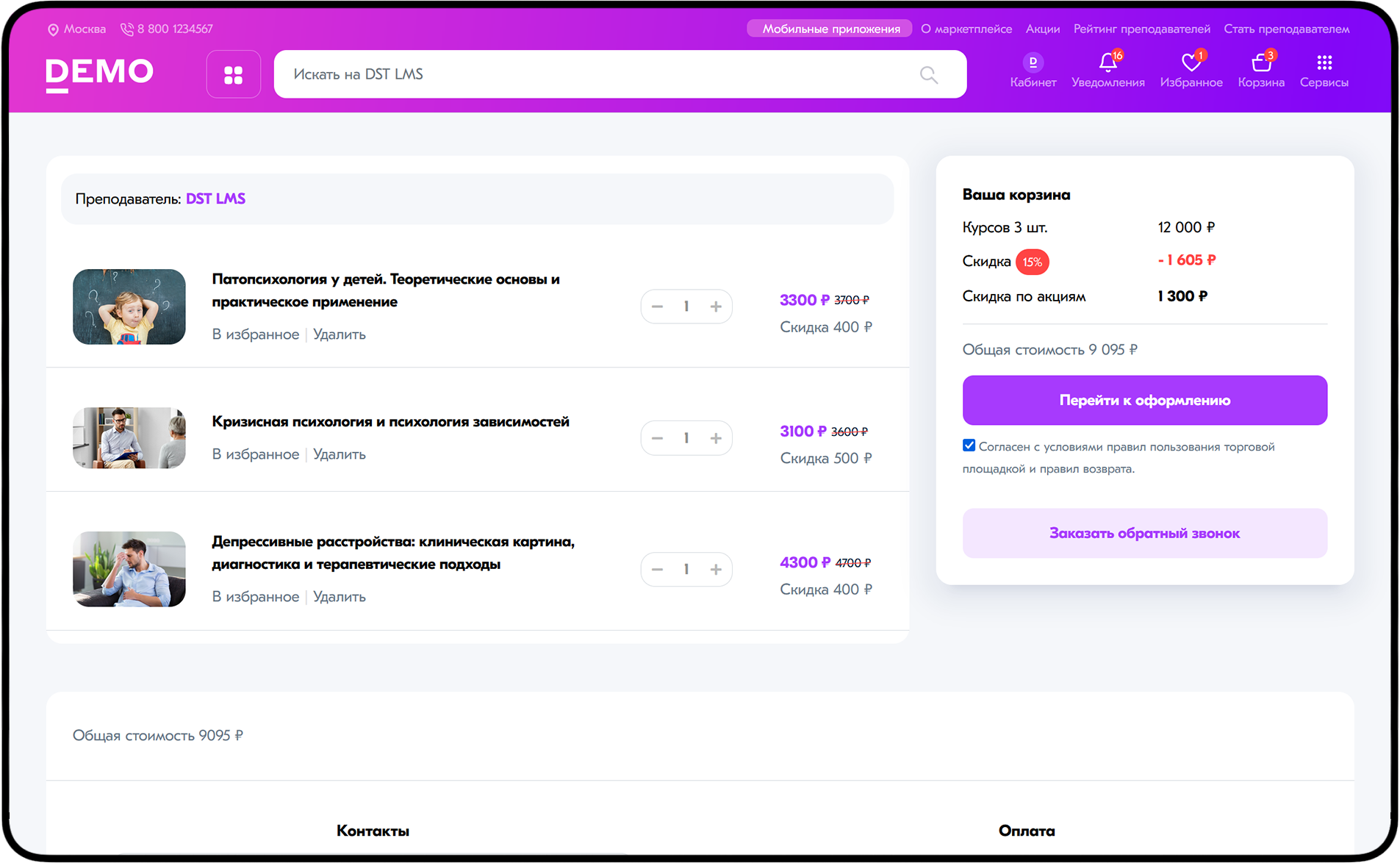
Task: Open Избранное heart icon
Action: tap(1191, 62)
